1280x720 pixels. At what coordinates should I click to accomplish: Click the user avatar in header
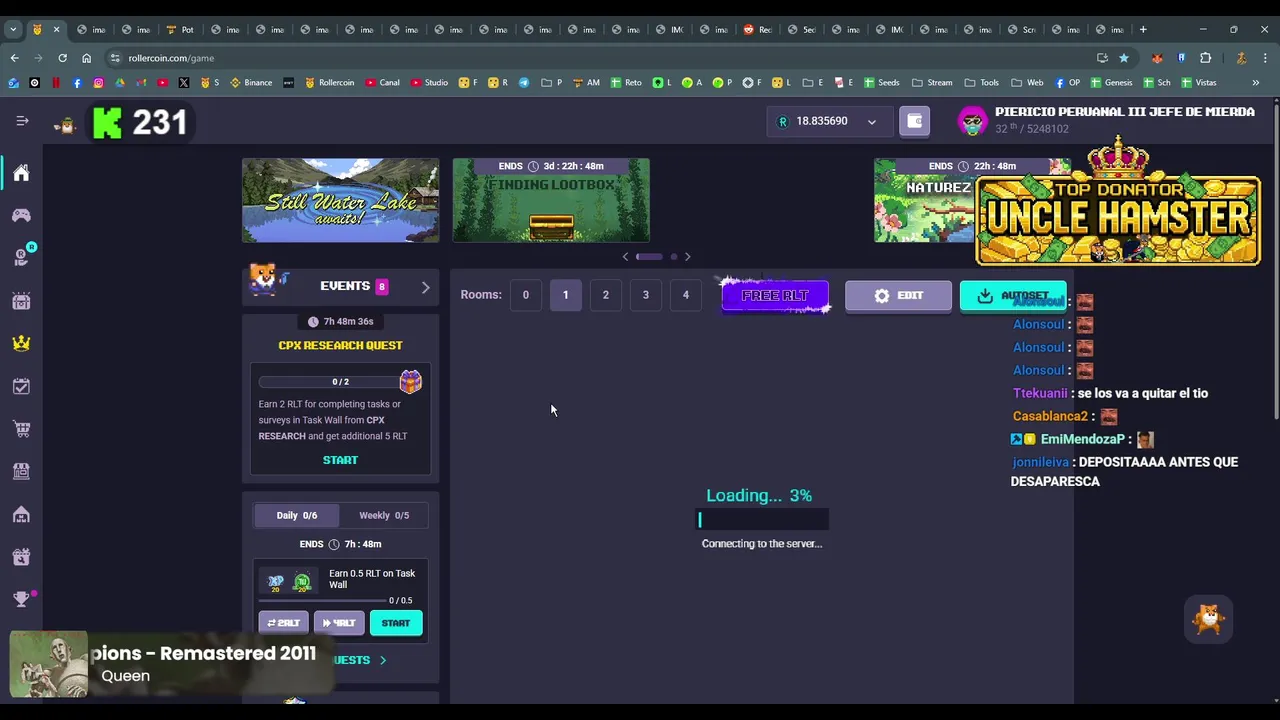click(972, 121)
